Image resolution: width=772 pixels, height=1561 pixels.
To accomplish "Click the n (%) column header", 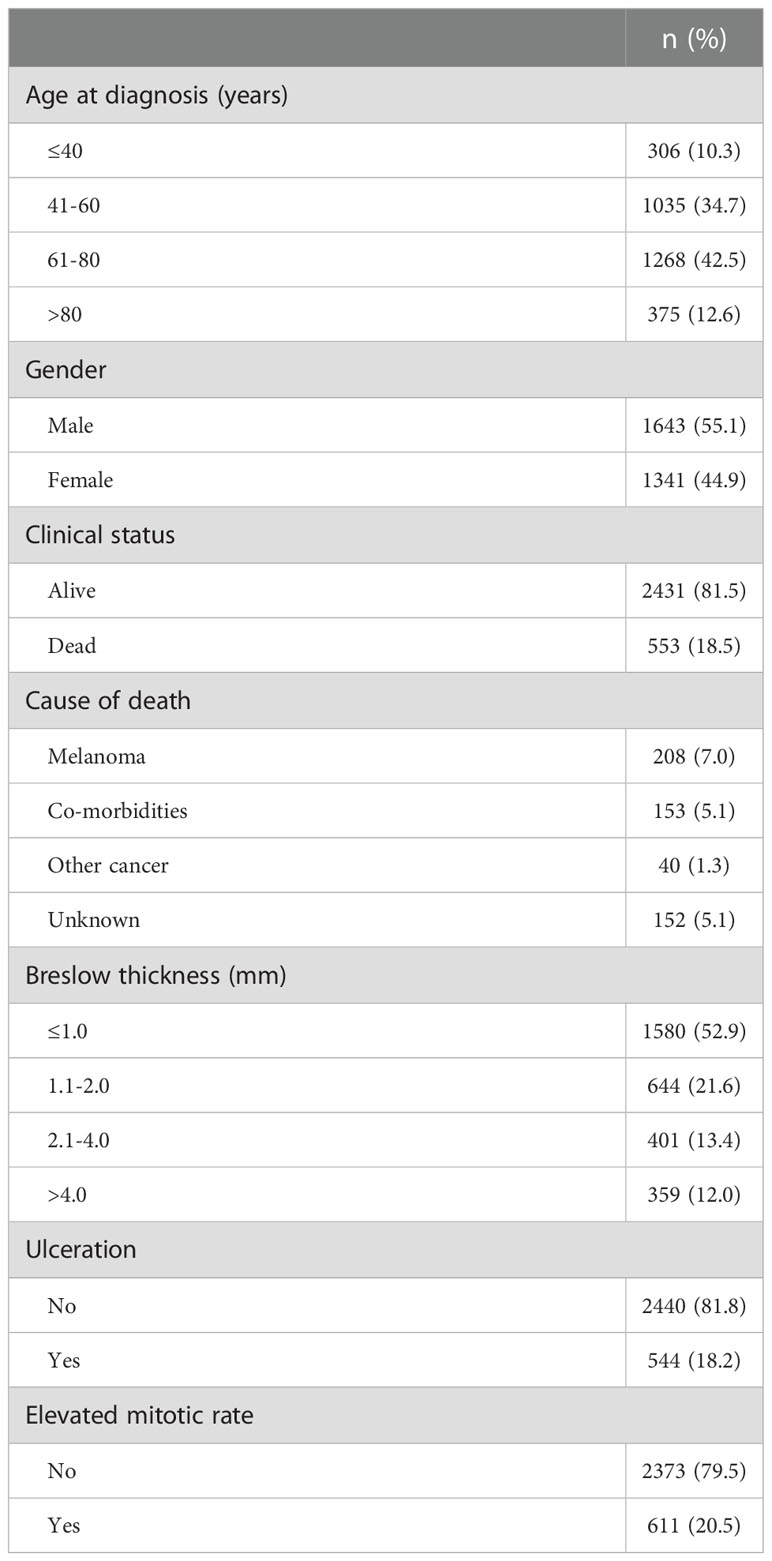I will (694, 38).
